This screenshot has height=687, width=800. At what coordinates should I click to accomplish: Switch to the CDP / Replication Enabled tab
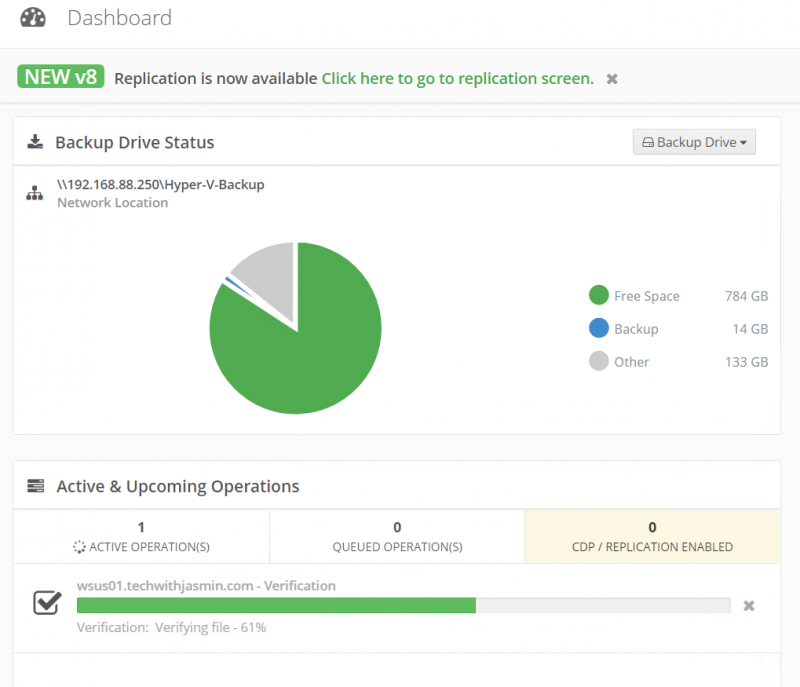[652, 537]
